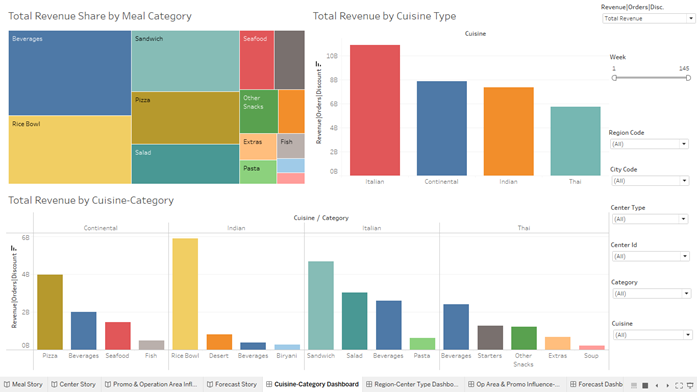Open Op Area & Promo Influence tab

(x=514, y=384)
